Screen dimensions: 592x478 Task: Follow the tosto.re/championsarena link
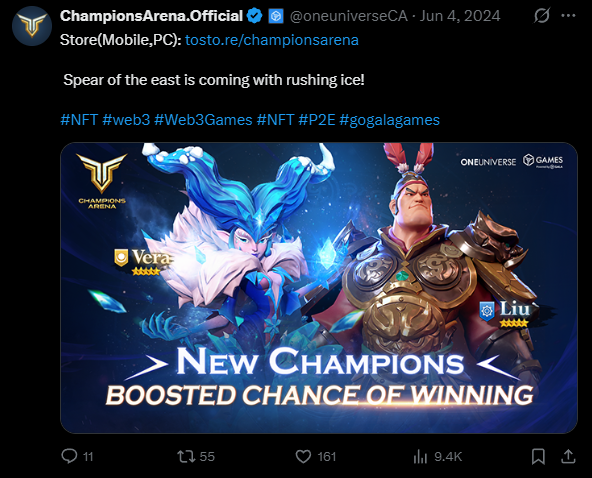pyautogui.click(x=272, y=40)
